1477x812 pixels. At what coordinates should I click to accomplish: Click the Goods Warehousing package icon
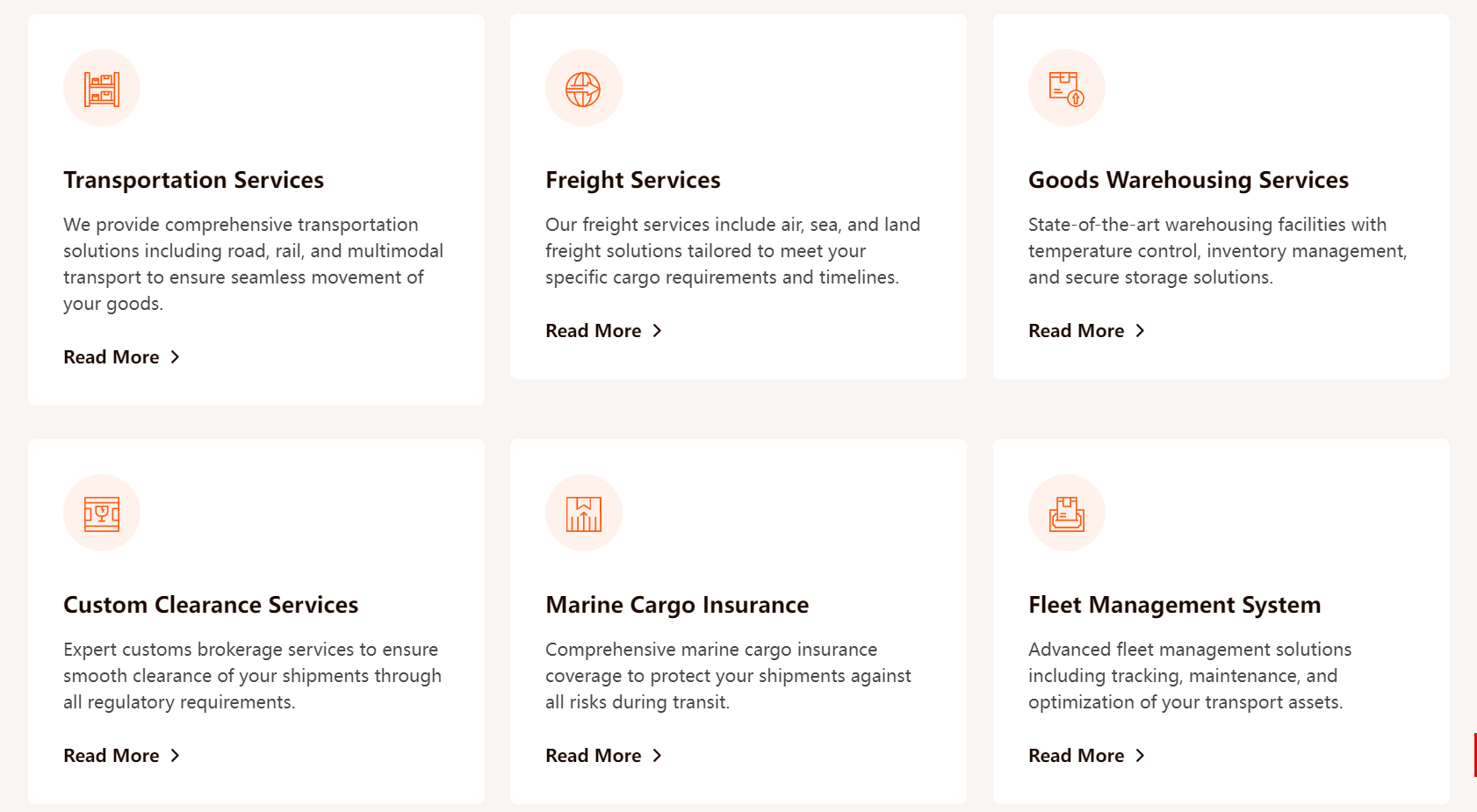click(1066, 89)
